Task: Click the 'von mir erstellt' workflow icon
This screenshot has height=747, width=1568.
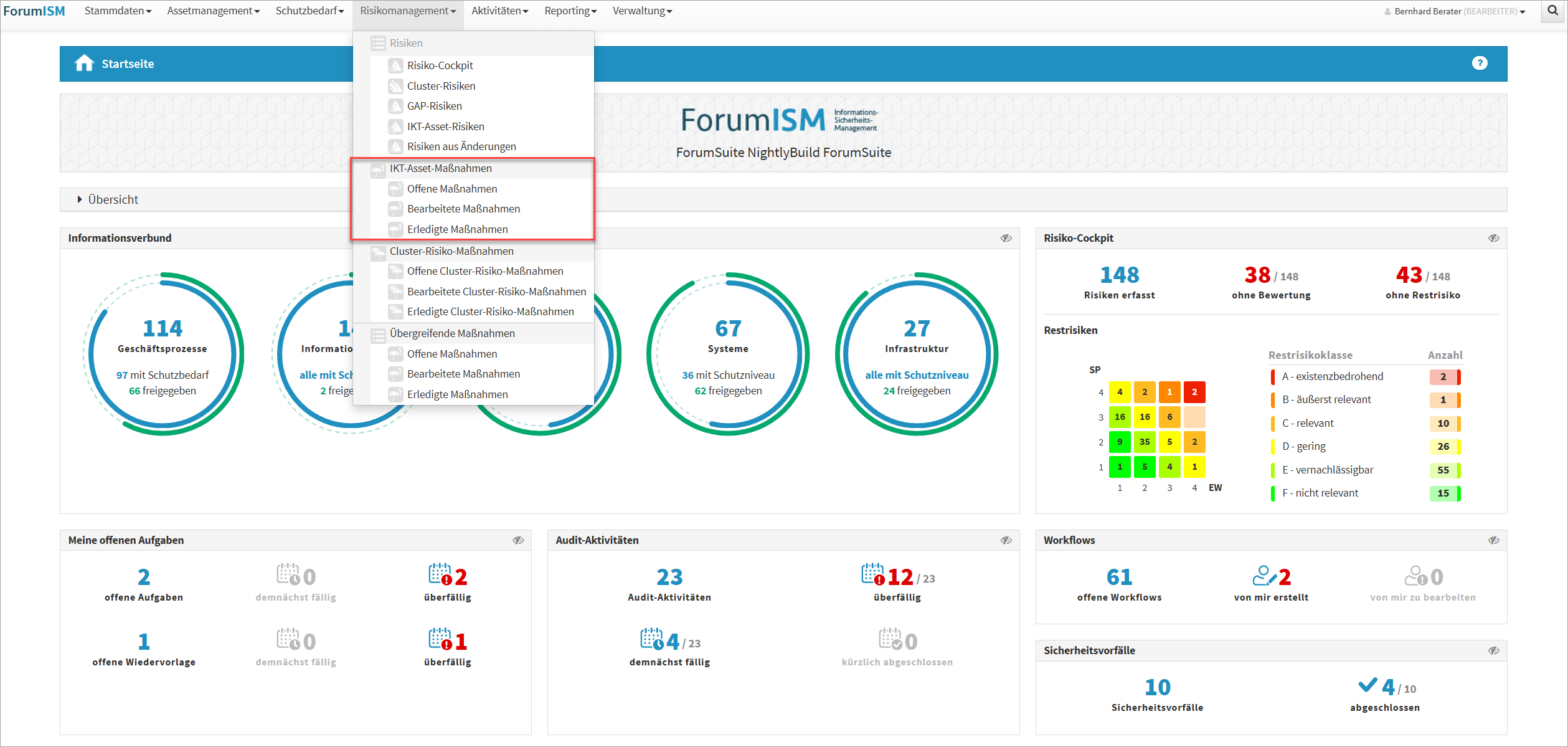Action: point(1264,576)
